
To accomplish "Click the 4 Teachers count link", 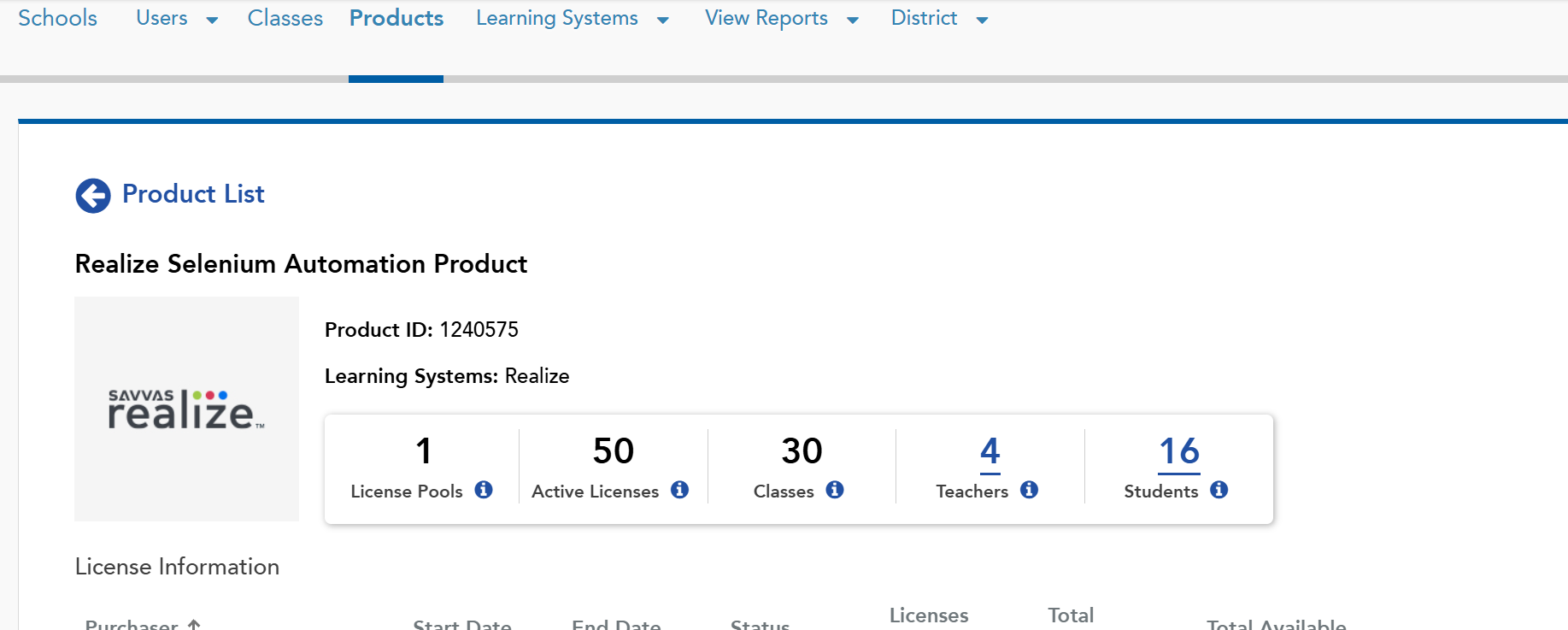I will coord(990,451).
